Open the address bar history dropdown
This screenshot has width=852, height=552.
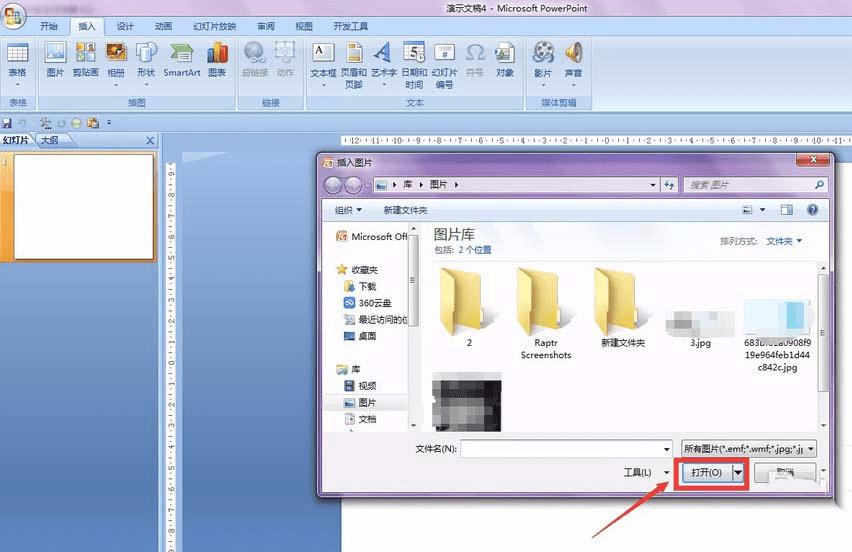653,185
